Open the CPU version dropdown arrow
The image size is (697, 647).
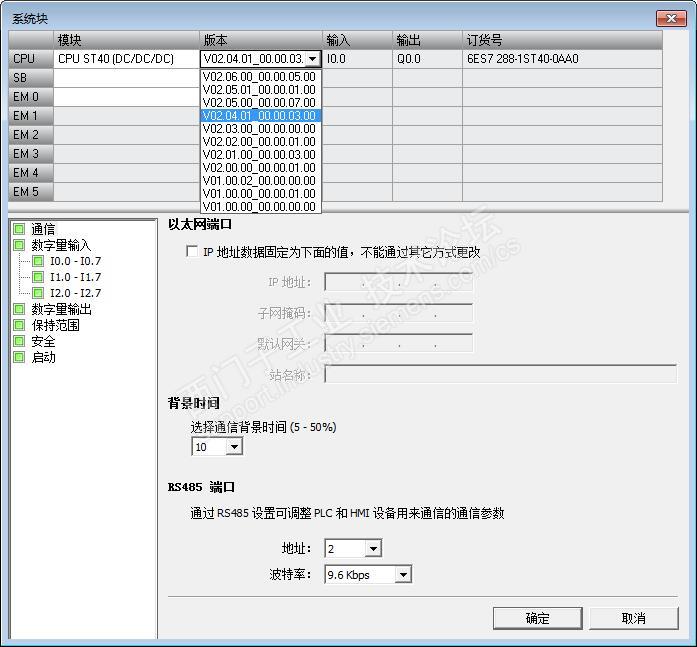point(313,59)
